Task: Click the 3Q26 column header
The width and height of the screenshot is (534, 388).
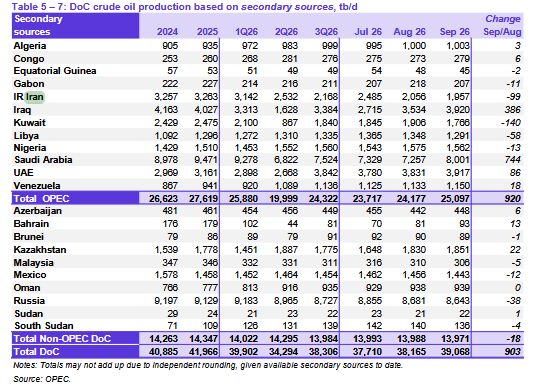Action: (326, 32)
